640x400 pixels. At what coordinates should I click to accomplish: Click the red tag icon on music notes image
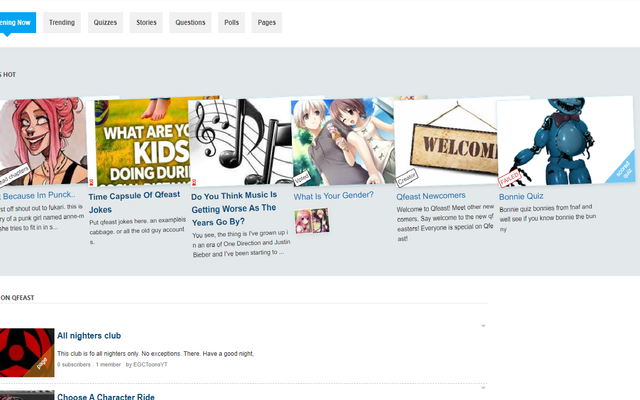coord(194,182)
